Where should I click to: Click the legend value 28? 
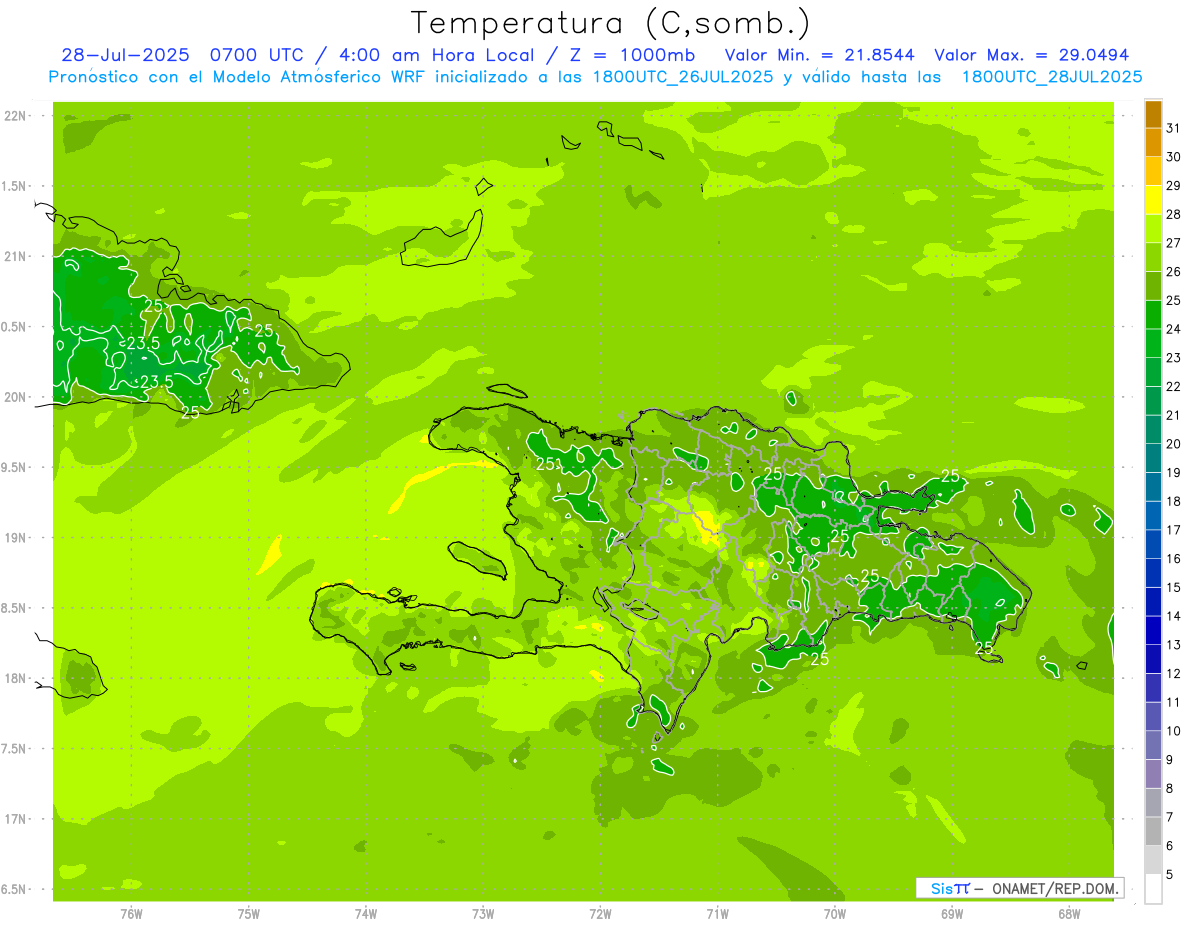coord(1174,214)
